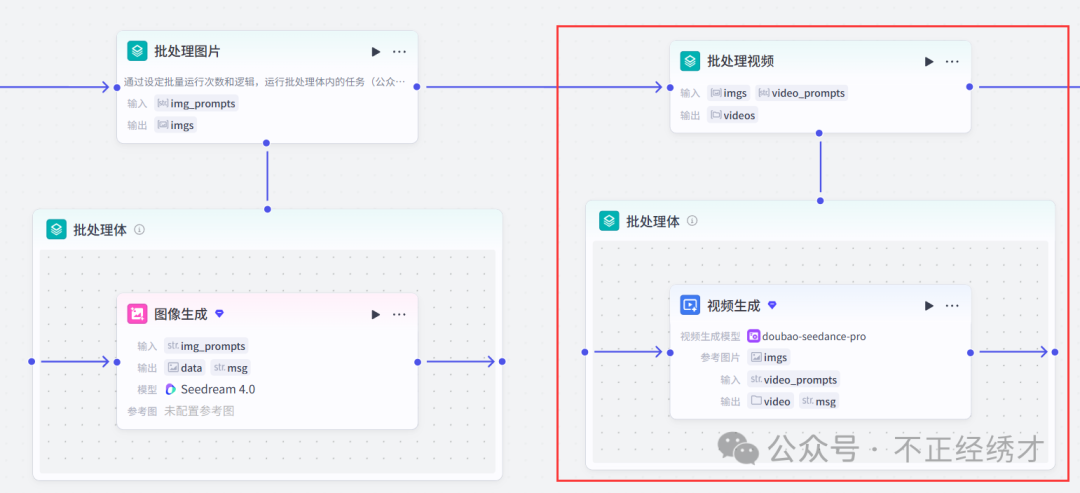The image size is (1080, 493).
Task: Click video output tag in 视频生成
Action: [771, 401]
